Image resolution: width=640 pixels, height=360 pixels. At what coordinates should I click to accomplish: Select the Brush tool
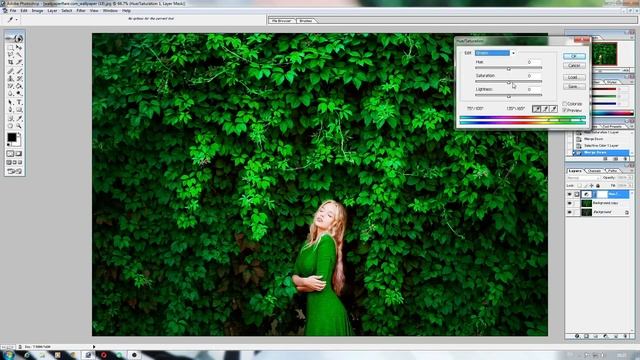[19, 71]
